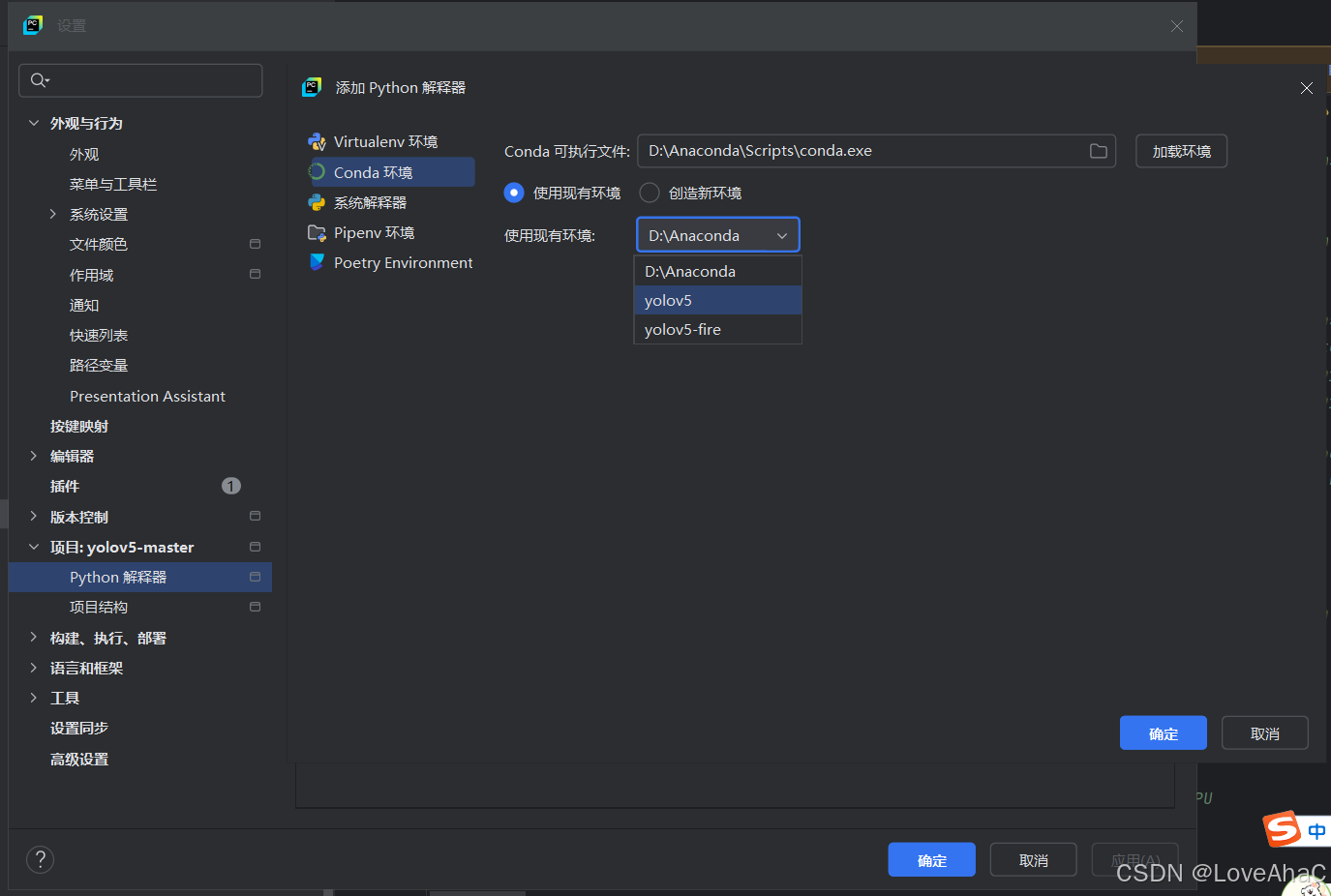The height and width of the screenshot is (896, 1331).
Task: Collapse the 项目: yolov5-master node
Action: [x=34, y=547]
